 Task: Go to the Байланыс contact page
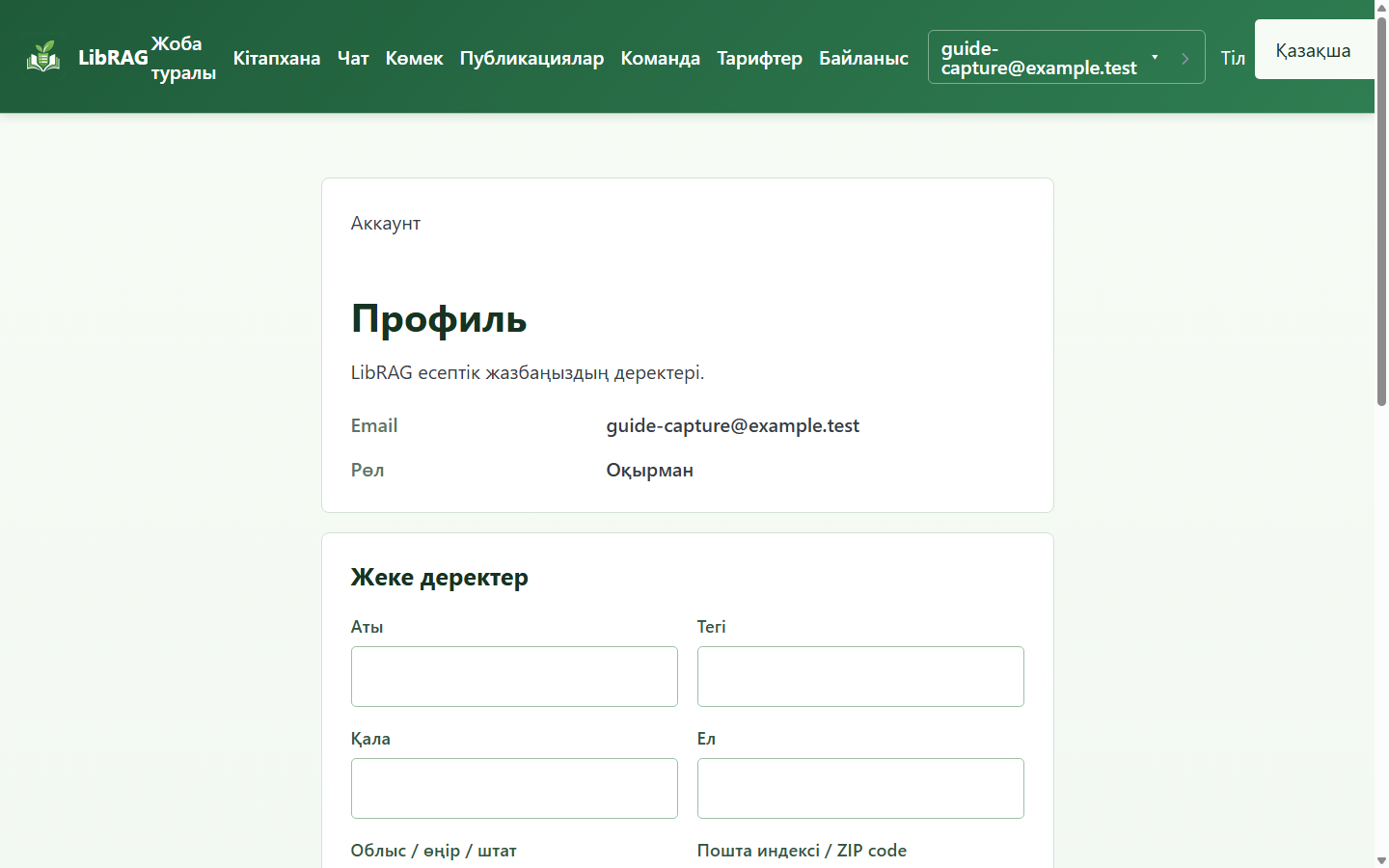coord(864,58)
